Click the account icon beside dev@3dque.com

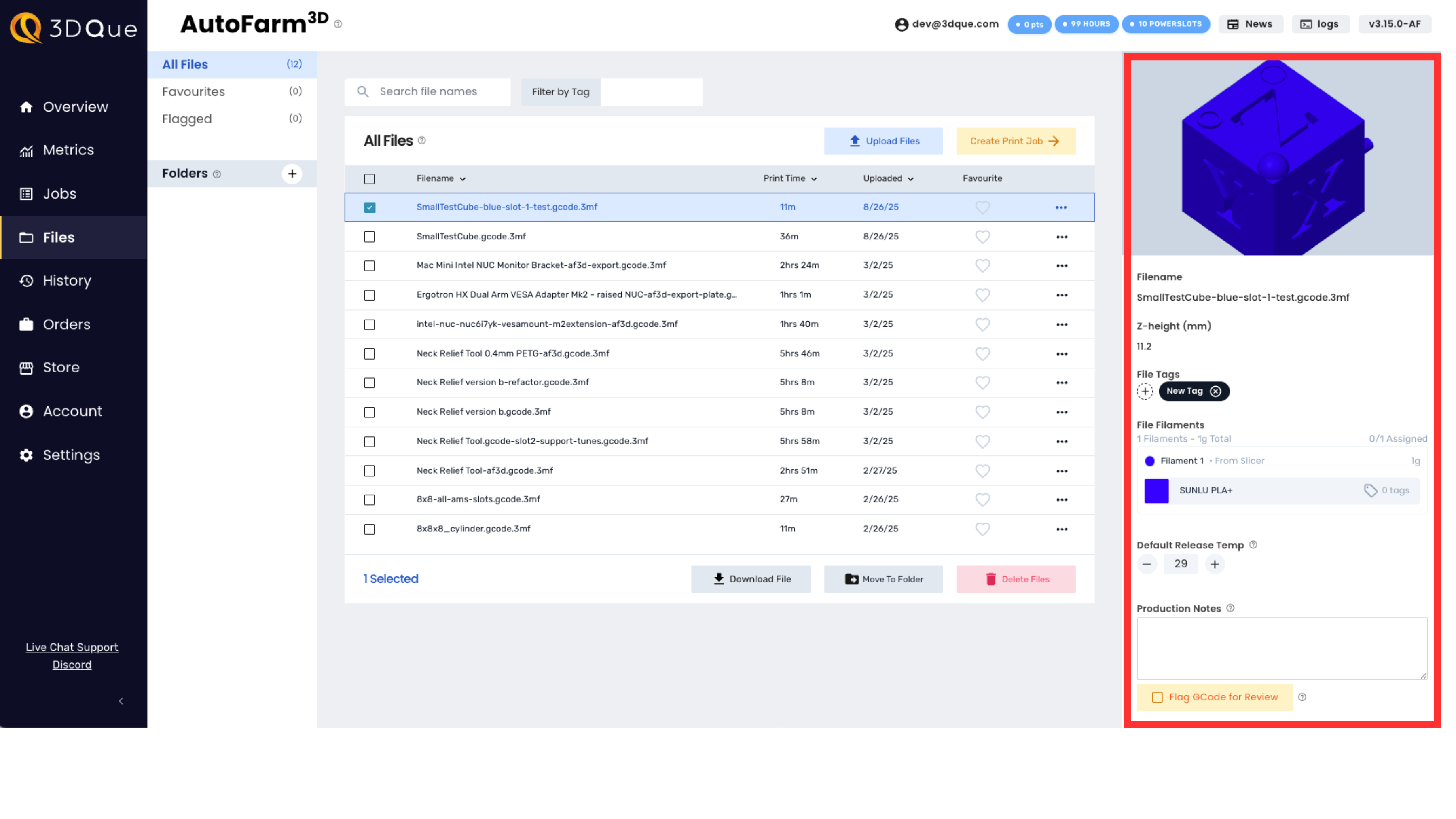pyautogui.click(x=902, y=24)
